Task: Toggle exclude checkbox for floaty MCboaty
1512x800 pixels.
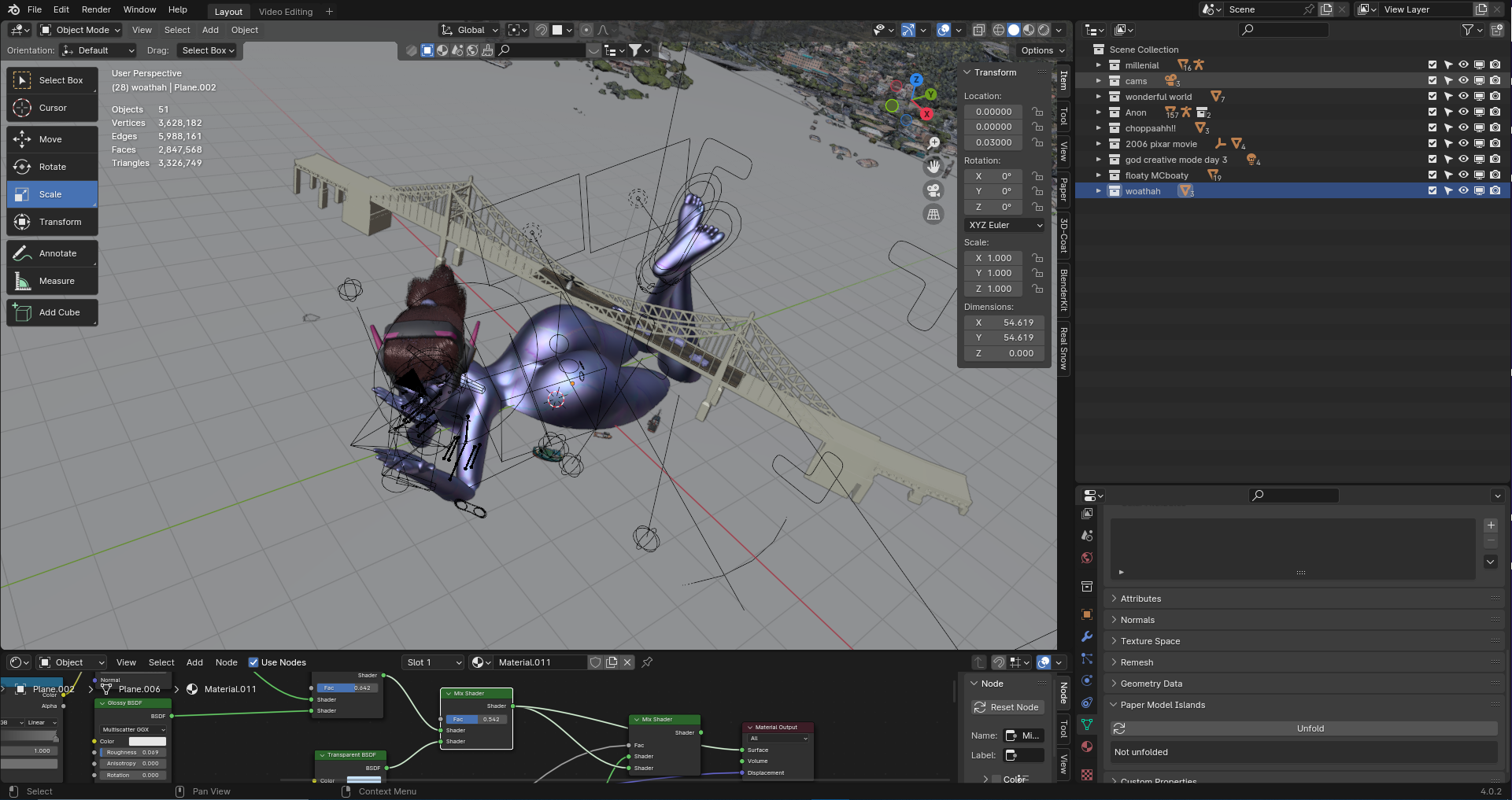Action: coord(1433,175)
